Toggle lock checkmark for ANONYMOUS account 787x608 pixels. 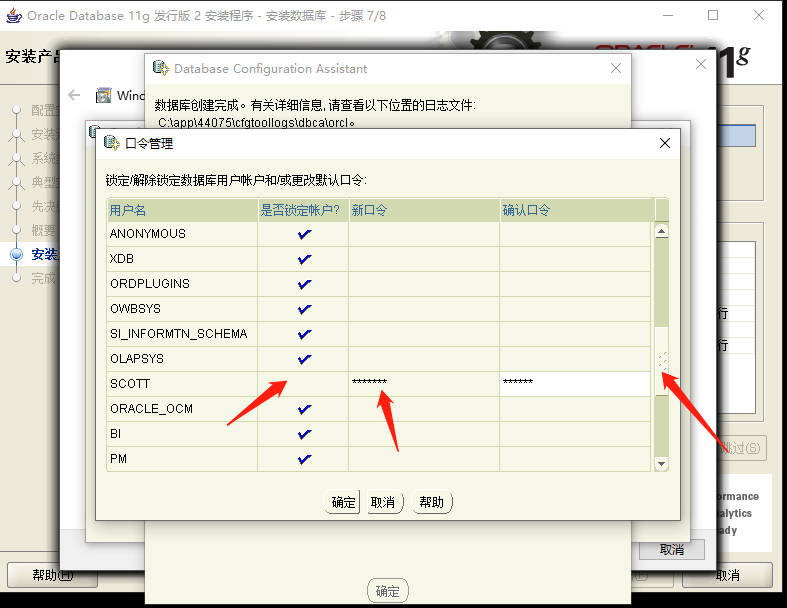tap(304, 234)
